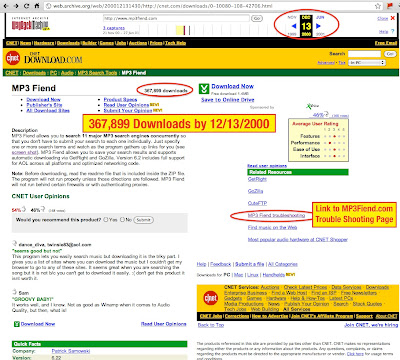The image size is (400, 360).
Task: Click thumbs icon next to dance_diva review
Action: (x=14, y=244)
